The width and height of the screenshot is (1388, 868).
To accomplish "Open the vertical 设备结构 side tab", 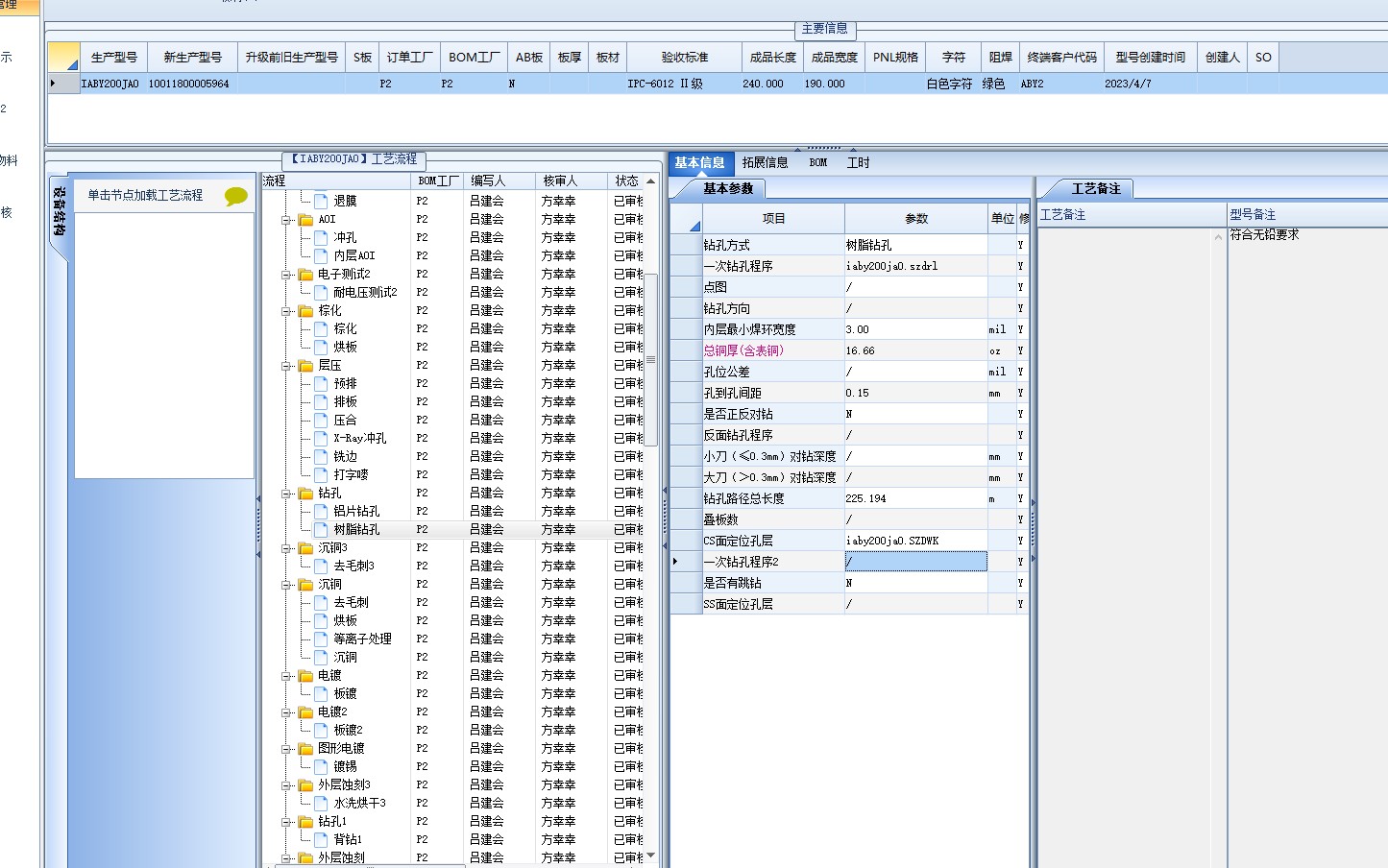I will click(59, 211).
